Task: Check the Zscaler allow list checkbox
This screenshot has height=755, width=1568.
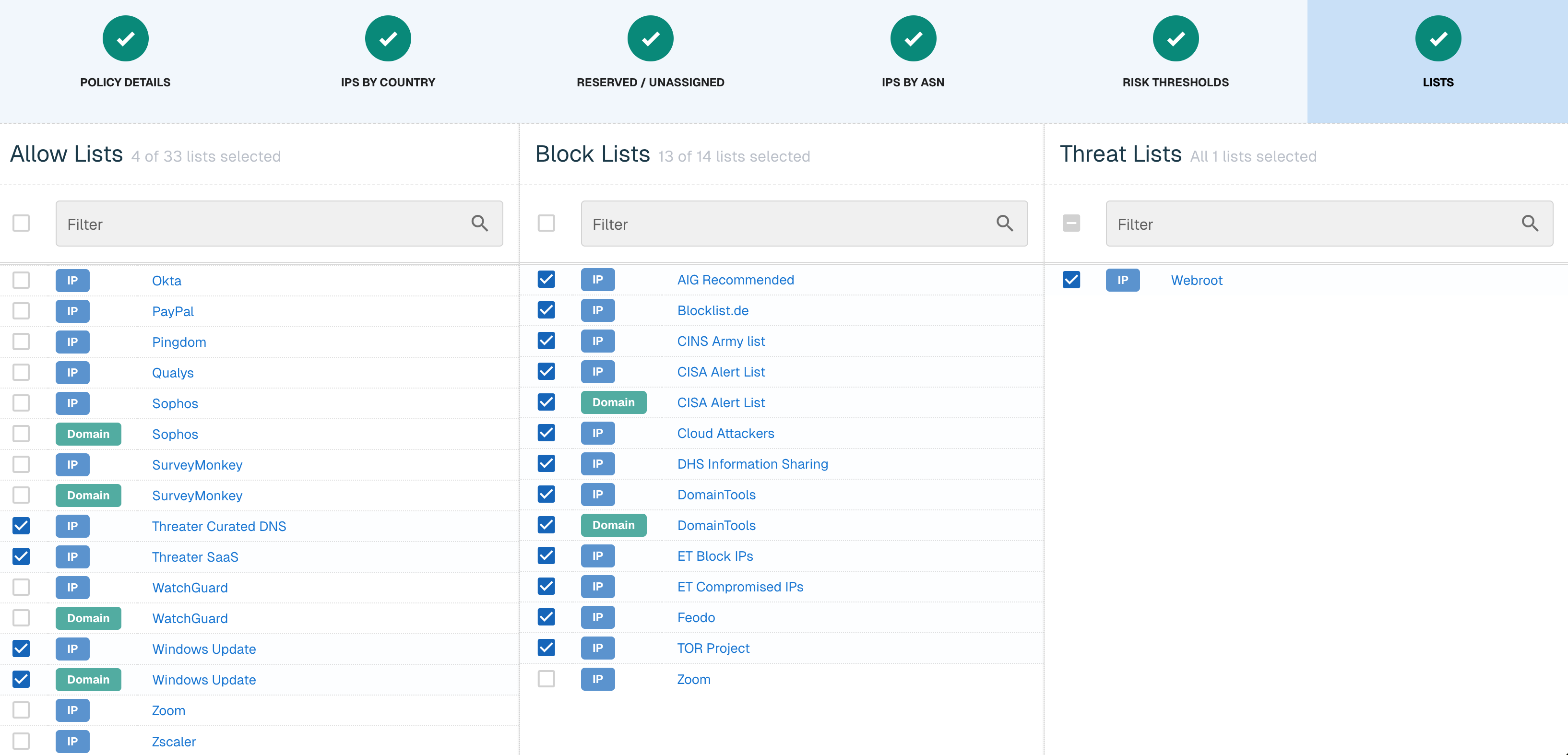Action: 21,741
